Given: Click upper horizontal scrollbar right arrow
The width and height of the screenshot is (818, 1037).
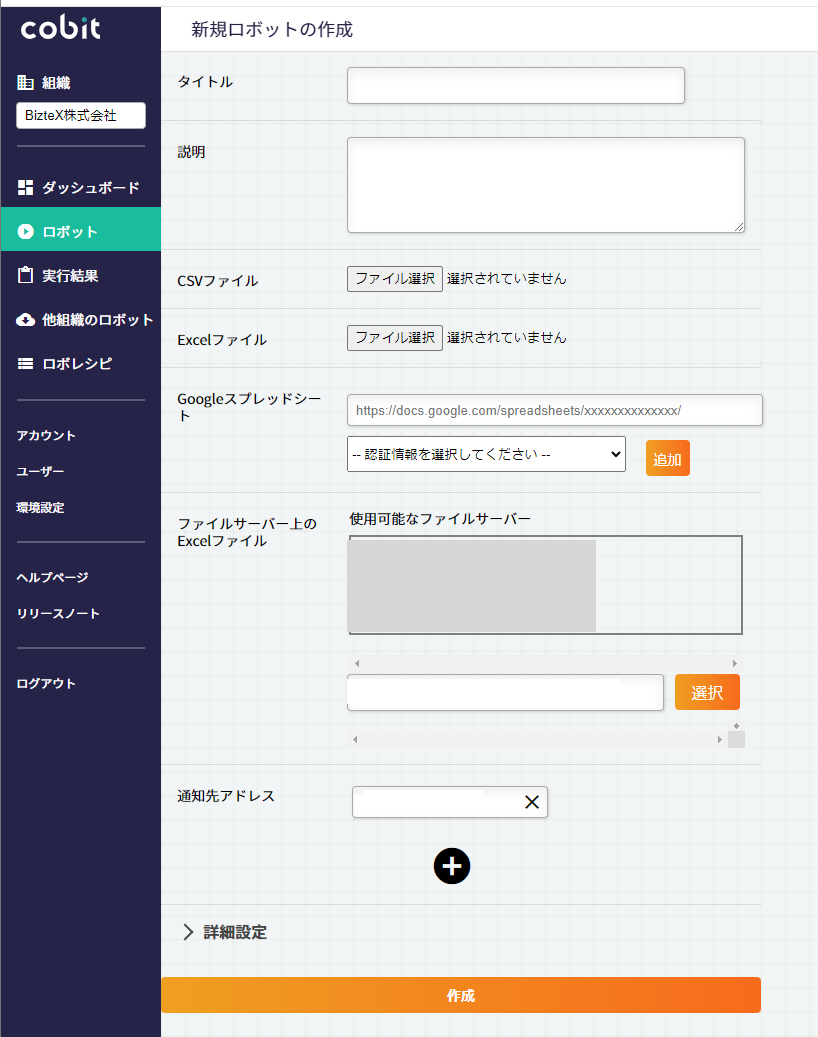Looking at the screenshot, I should pyautogui.click(x=734, y=663).
